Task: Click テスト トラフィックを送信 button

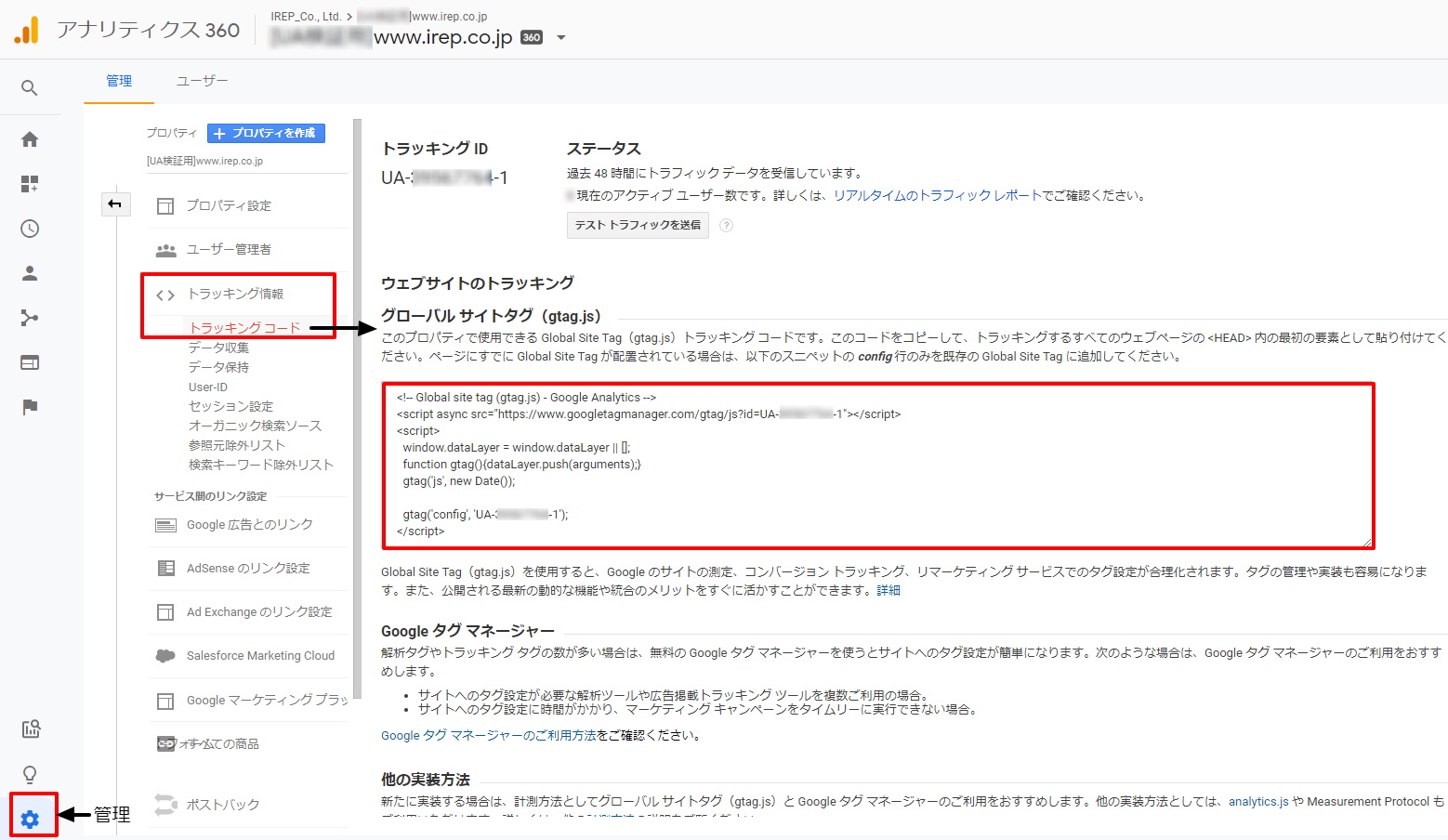Action: pyautogui.click(x=638, y=226)
